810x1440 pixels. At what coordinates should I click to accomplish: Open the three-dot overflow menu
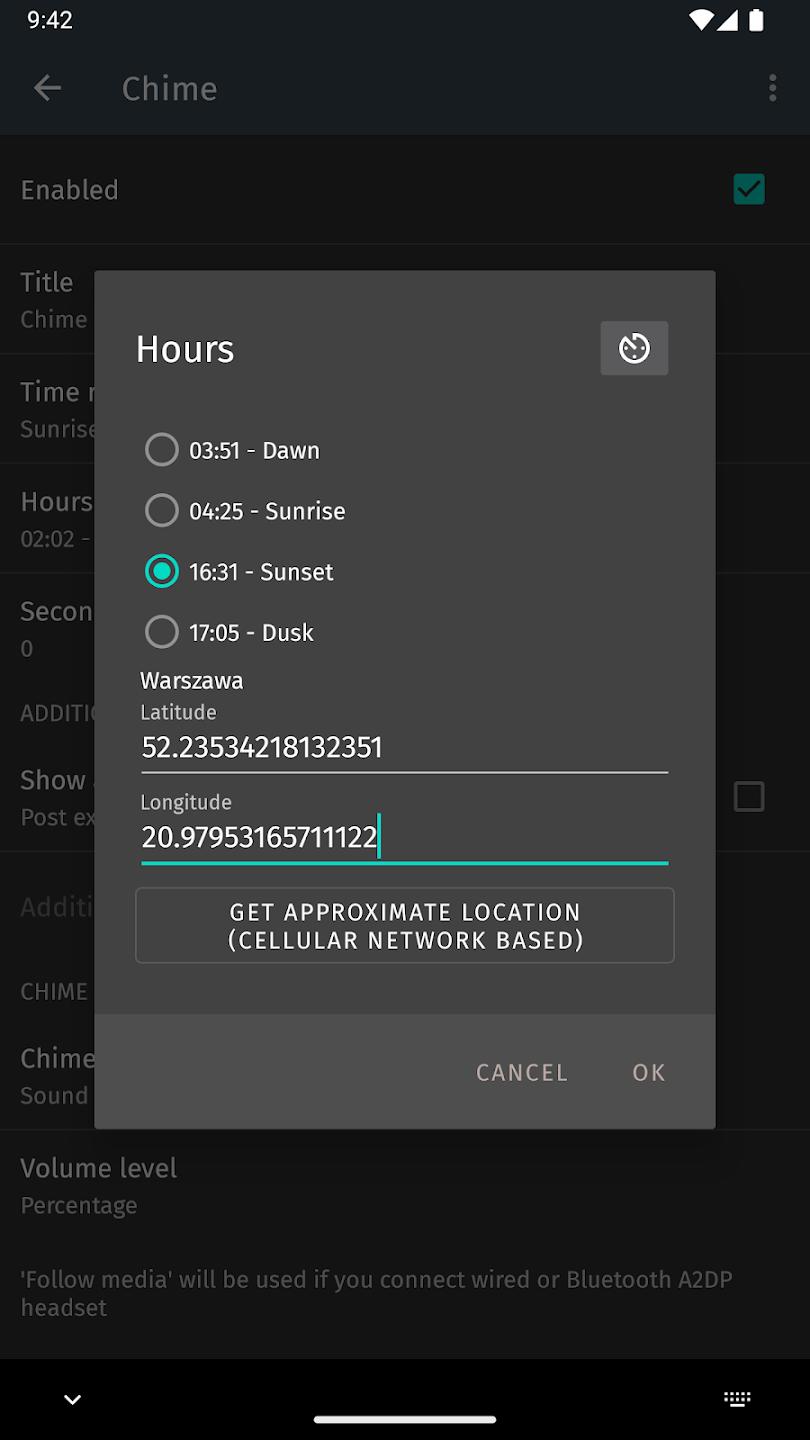click(x=772, y=88)
